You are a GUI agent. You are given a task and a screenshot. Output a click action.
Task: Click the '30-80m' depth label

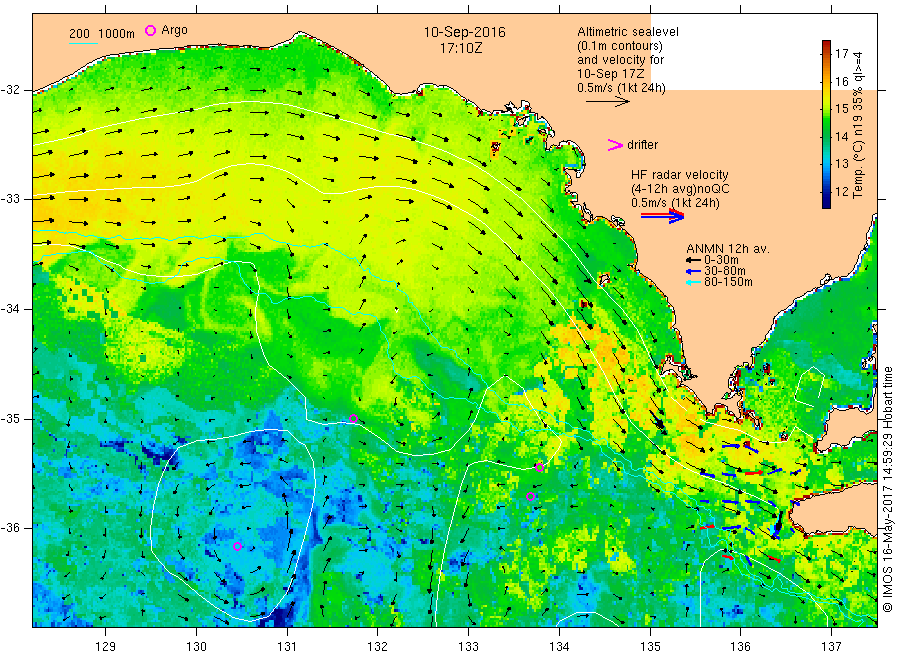[724, 271]
